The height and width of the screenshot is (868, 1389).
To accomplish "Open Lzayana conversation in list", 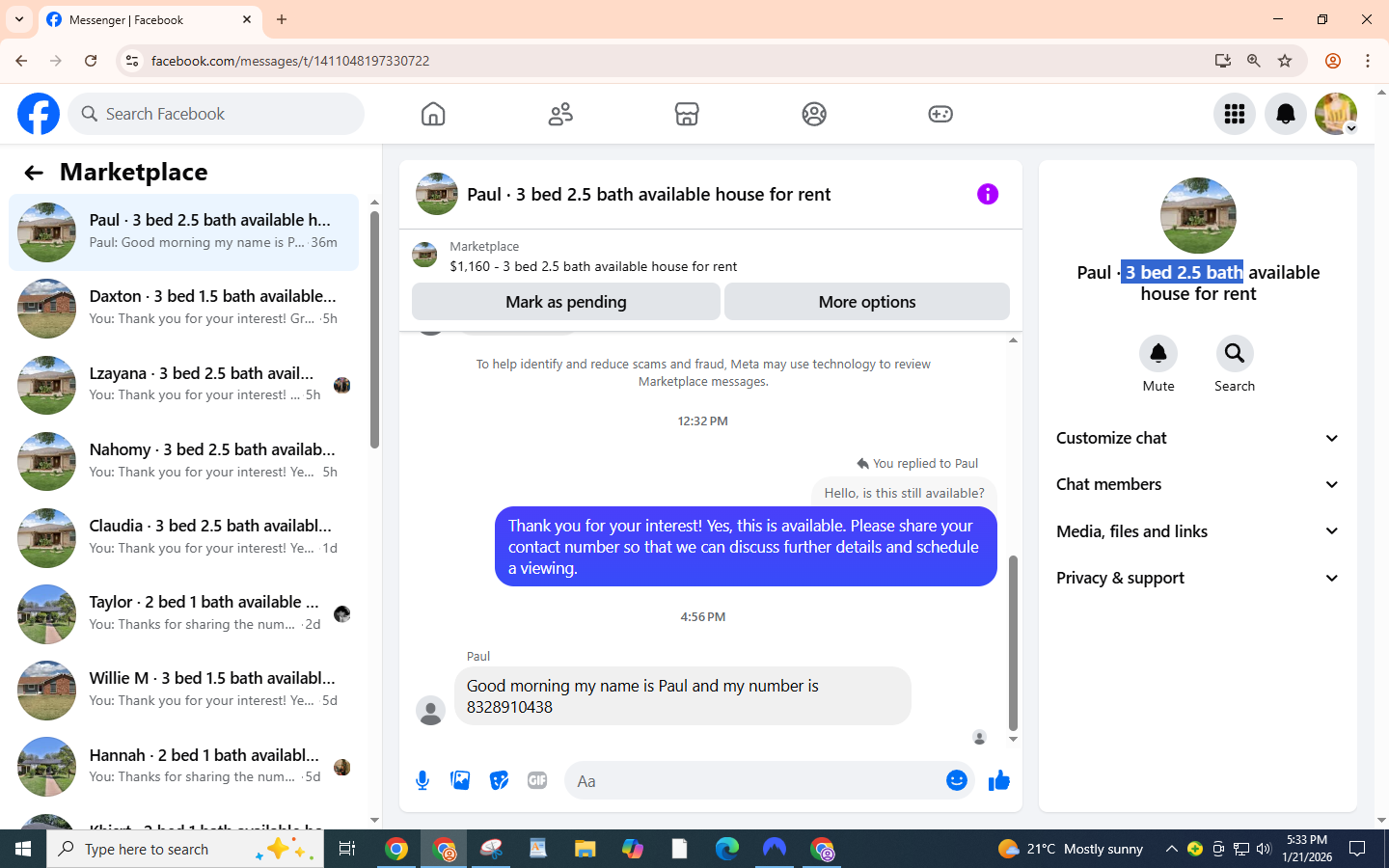I will coord(183,385).
